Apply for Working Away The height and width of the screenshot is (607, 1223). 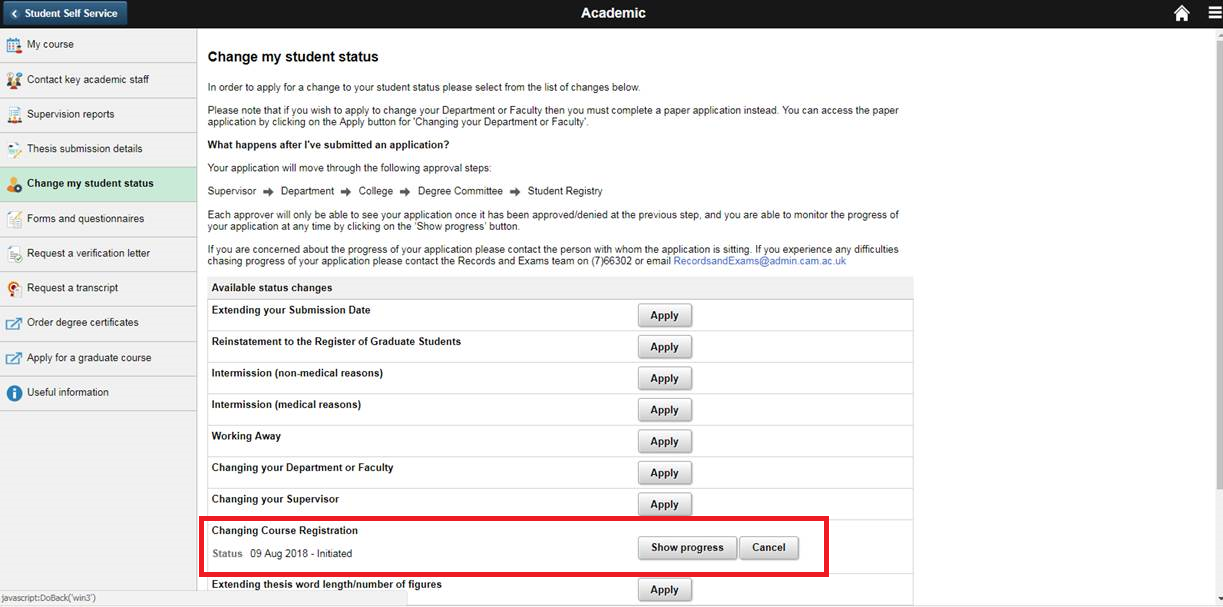tap(664, 442)
